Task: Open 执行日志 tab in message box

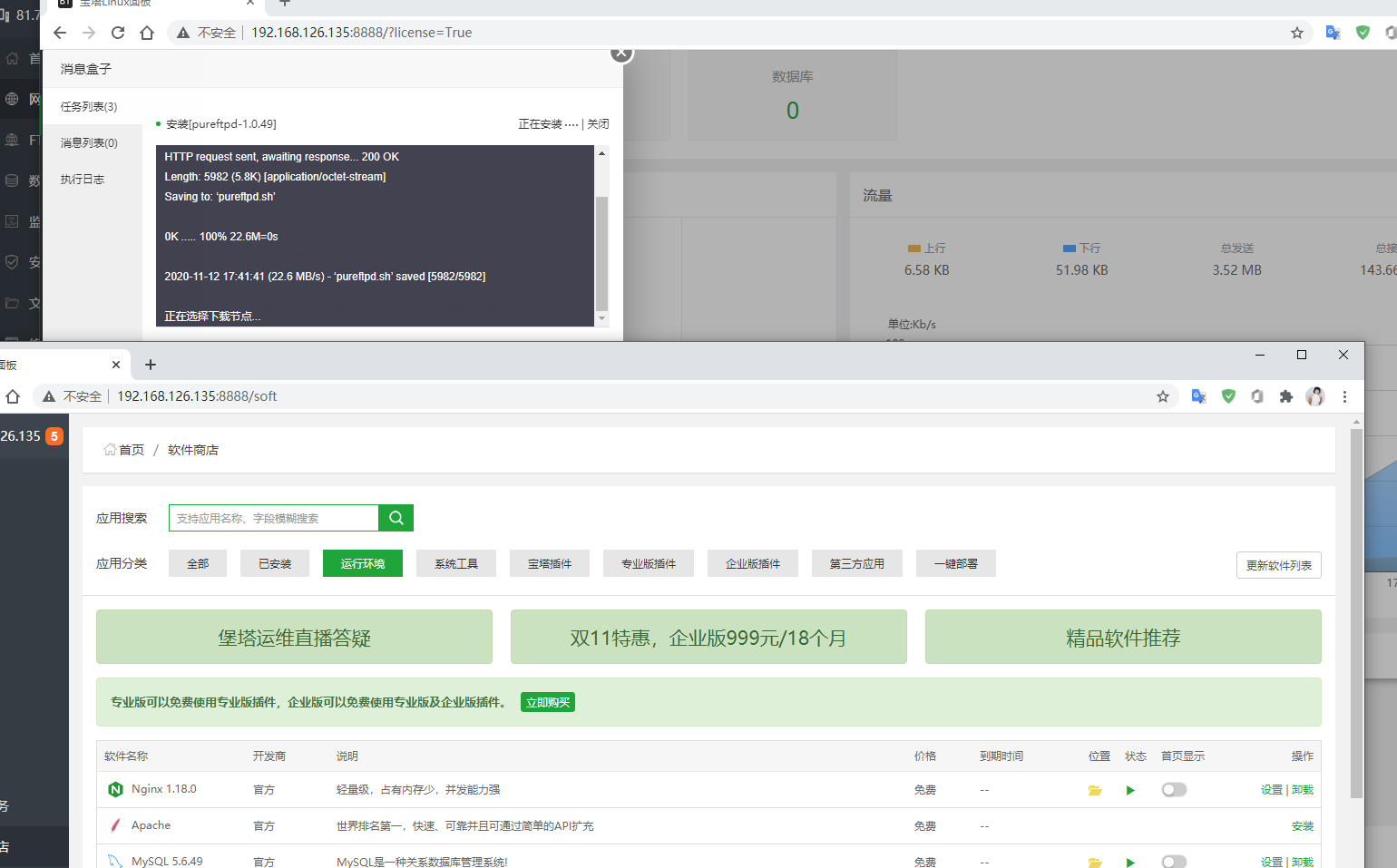Action: coord(83,179)
